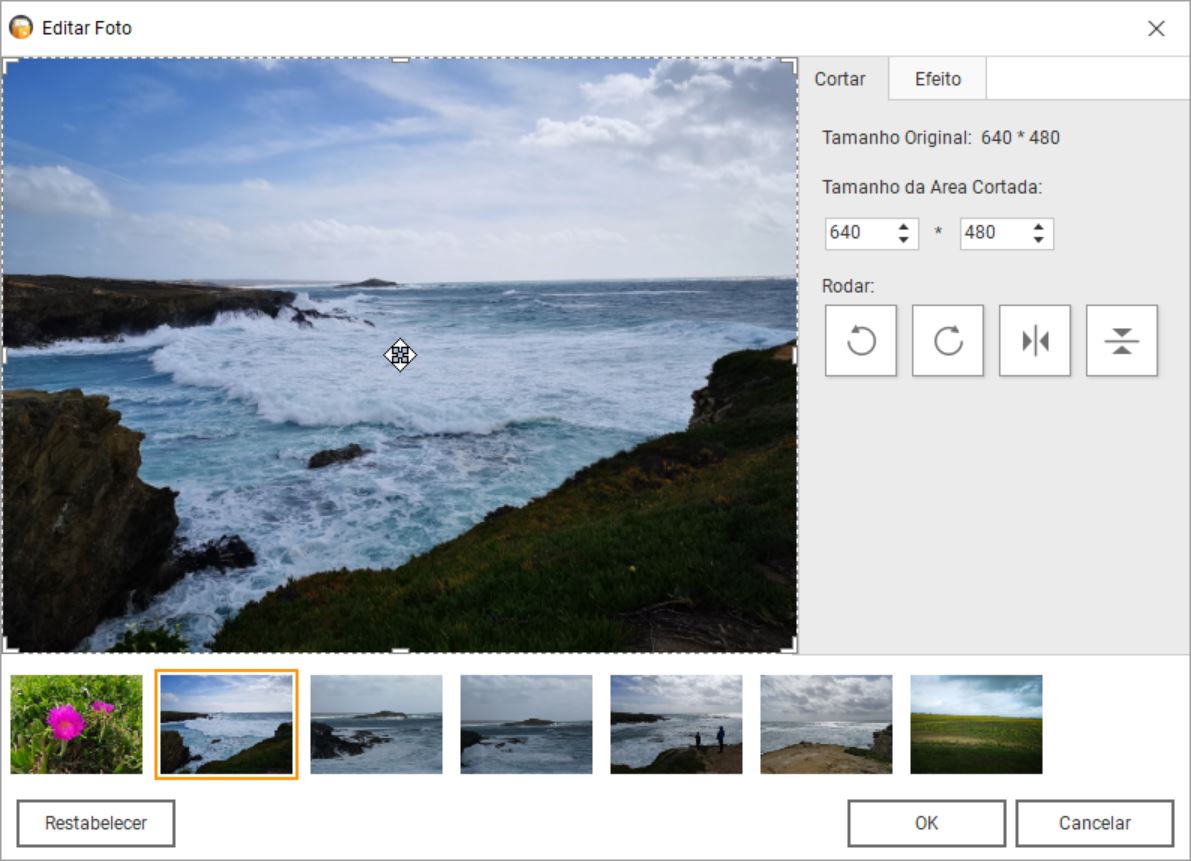Confirm edits with the OK button
Image resolution: width=1191 pixels, height=861 pixels.
926,823
